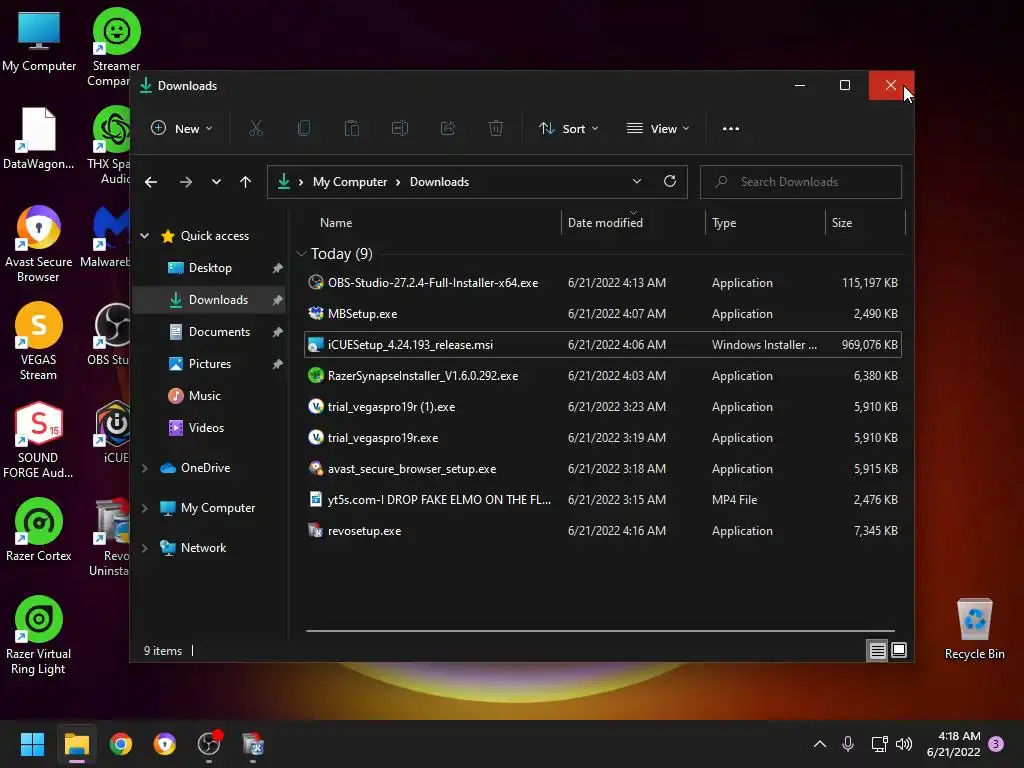Viewport: 1024px width, 768px height.
Task: Open Razer Cortex desktop shortcut
Action: (39, 530)
